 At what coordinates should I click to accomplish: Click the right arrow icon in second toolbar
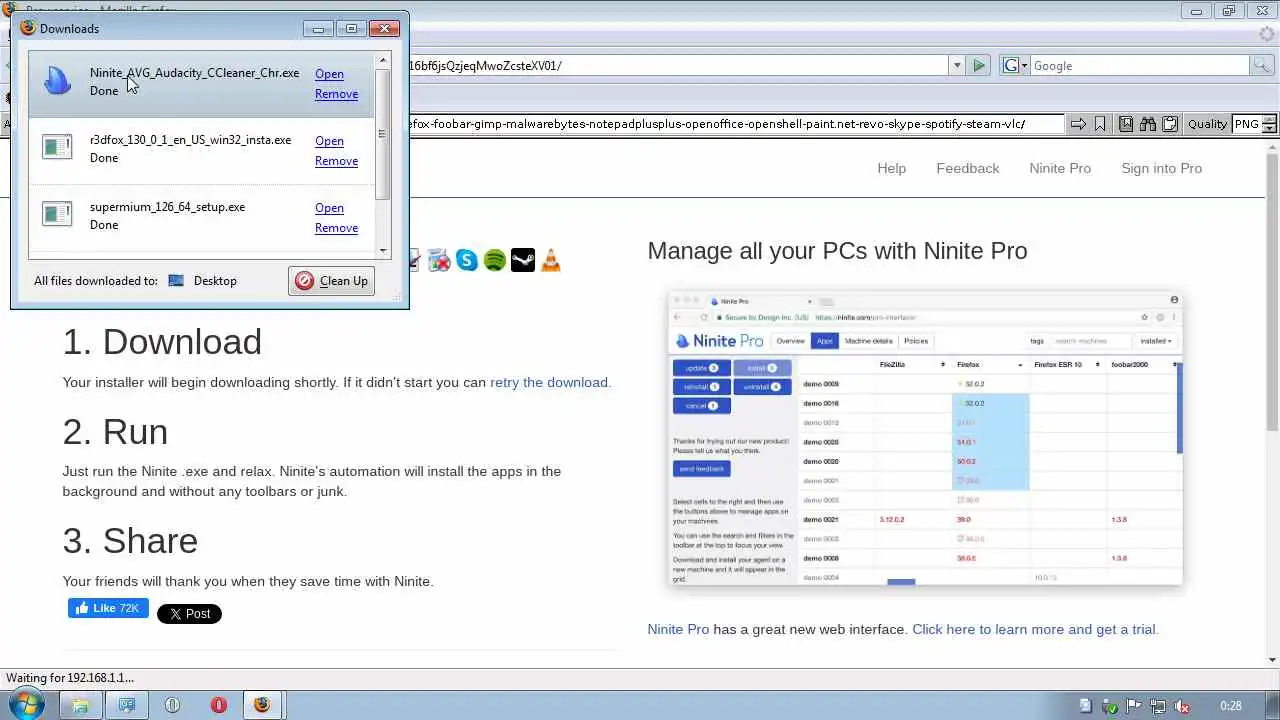1078,124
